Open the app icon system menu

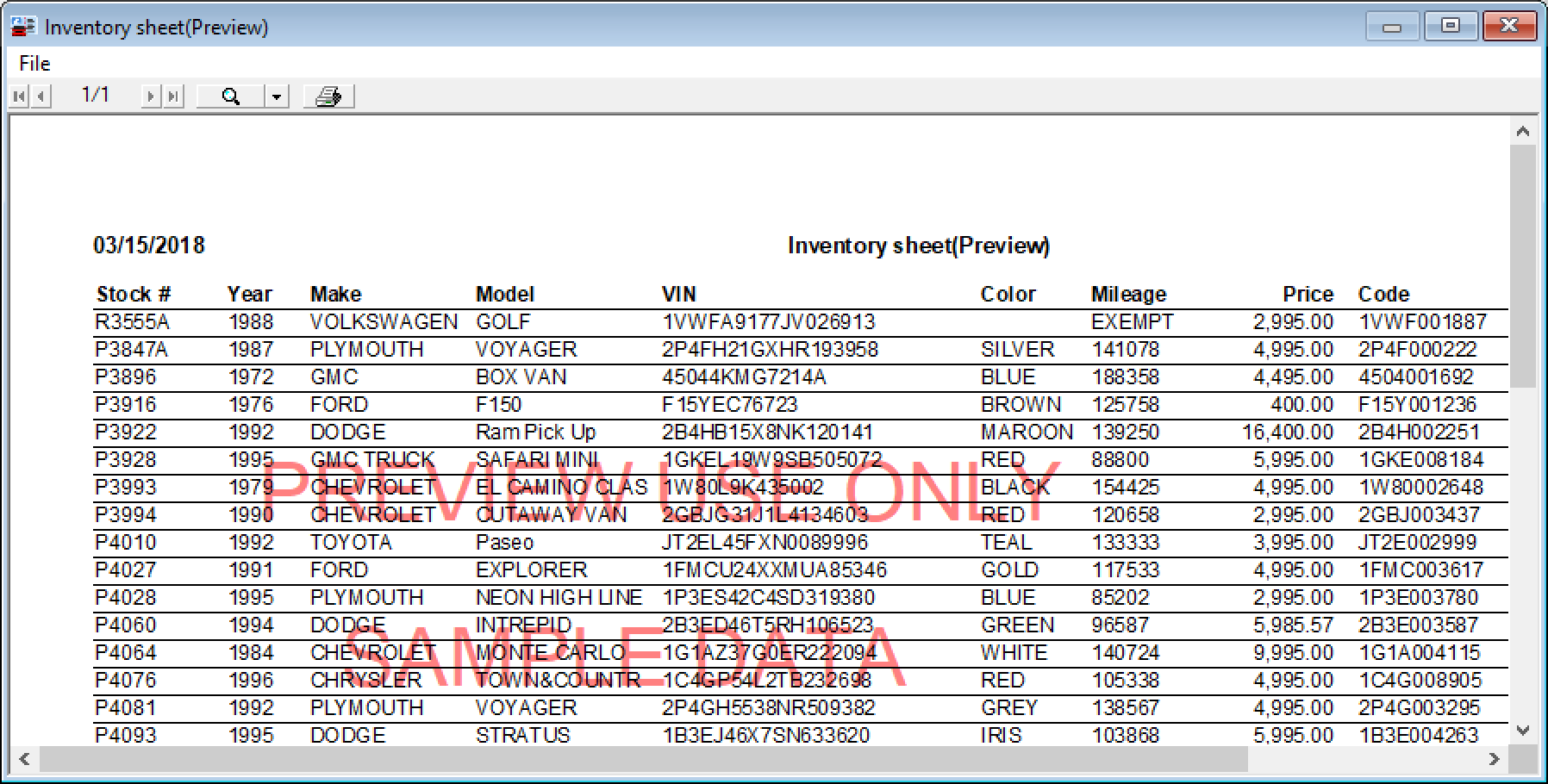[22, 27]
